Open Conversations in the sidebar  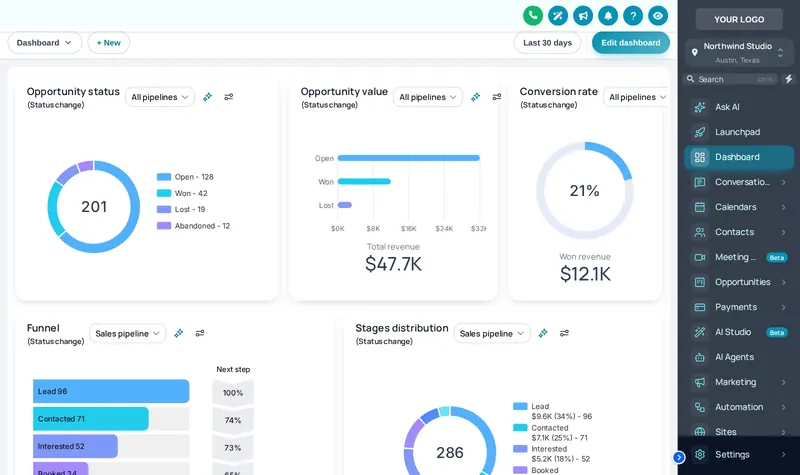tap(739, 182)
